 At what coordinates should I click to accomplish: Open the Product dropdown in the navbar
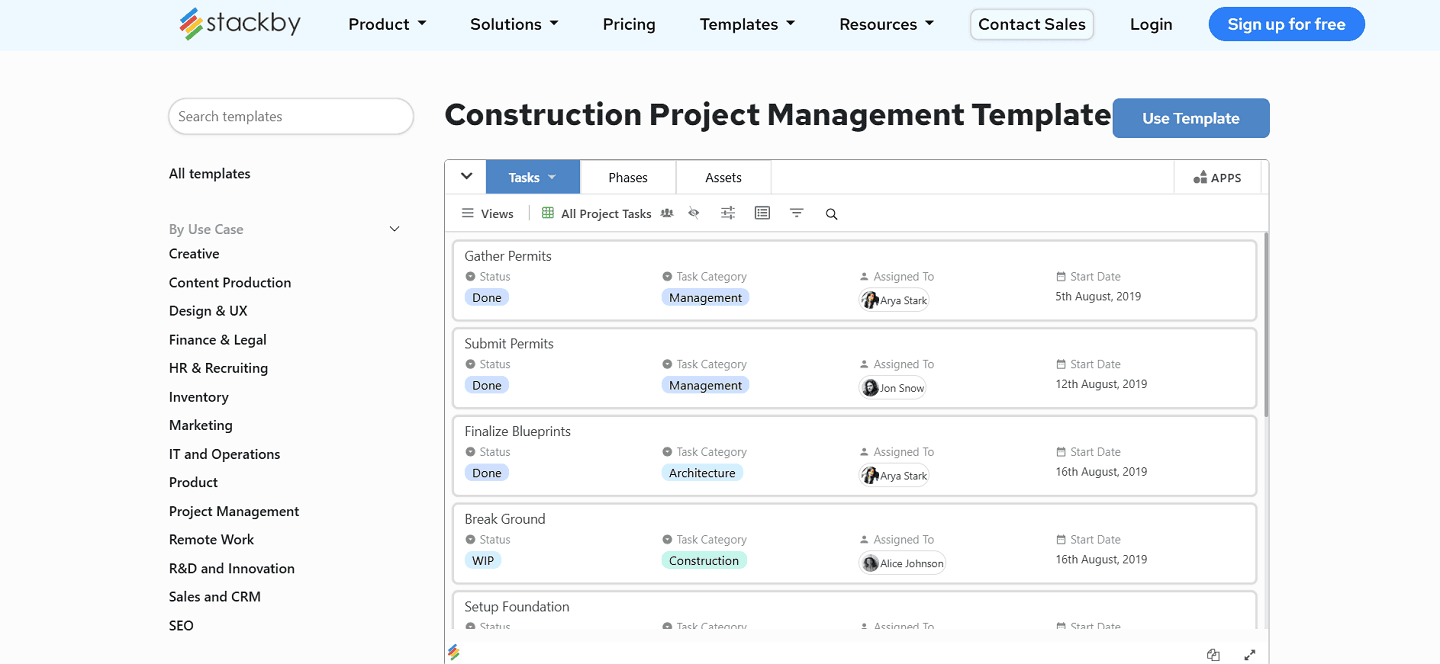[x=387, y=23]
